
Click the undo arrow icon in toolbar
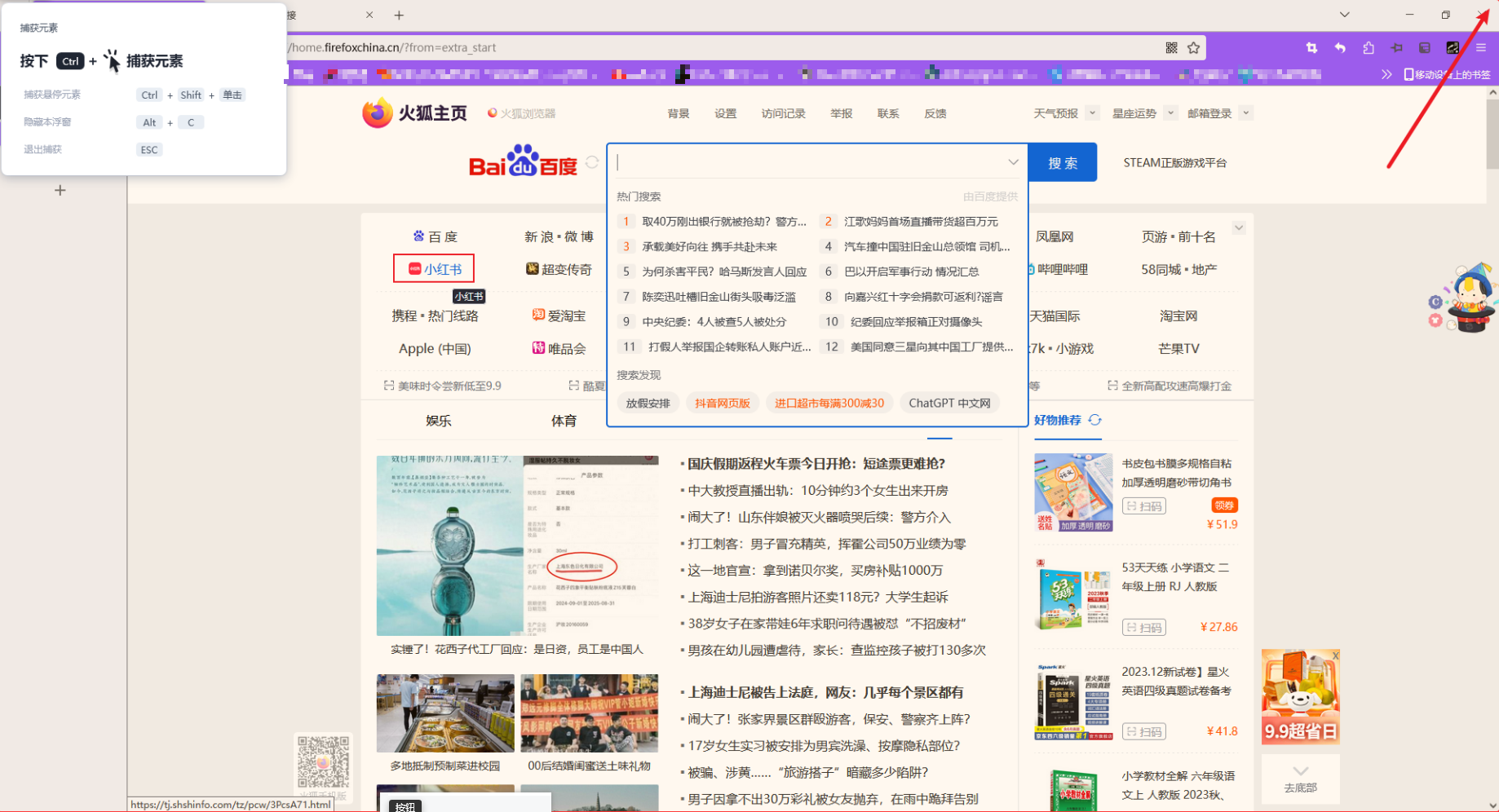tap(1340, 48)
